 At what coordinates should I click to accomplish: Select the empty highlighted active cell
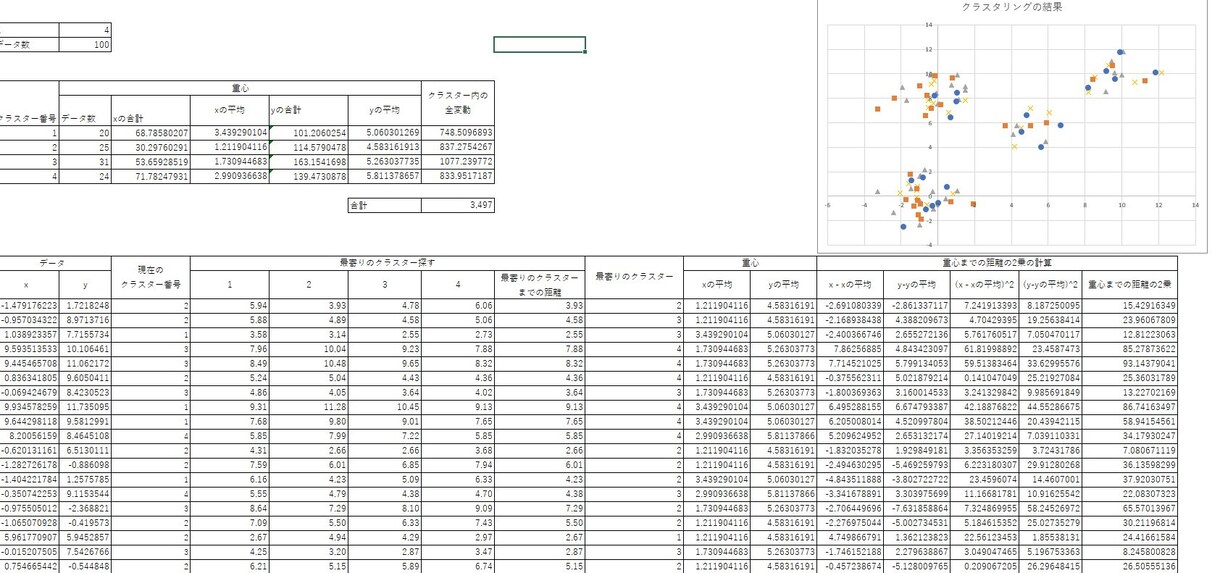pyautogui.click(x=540, y=45)
